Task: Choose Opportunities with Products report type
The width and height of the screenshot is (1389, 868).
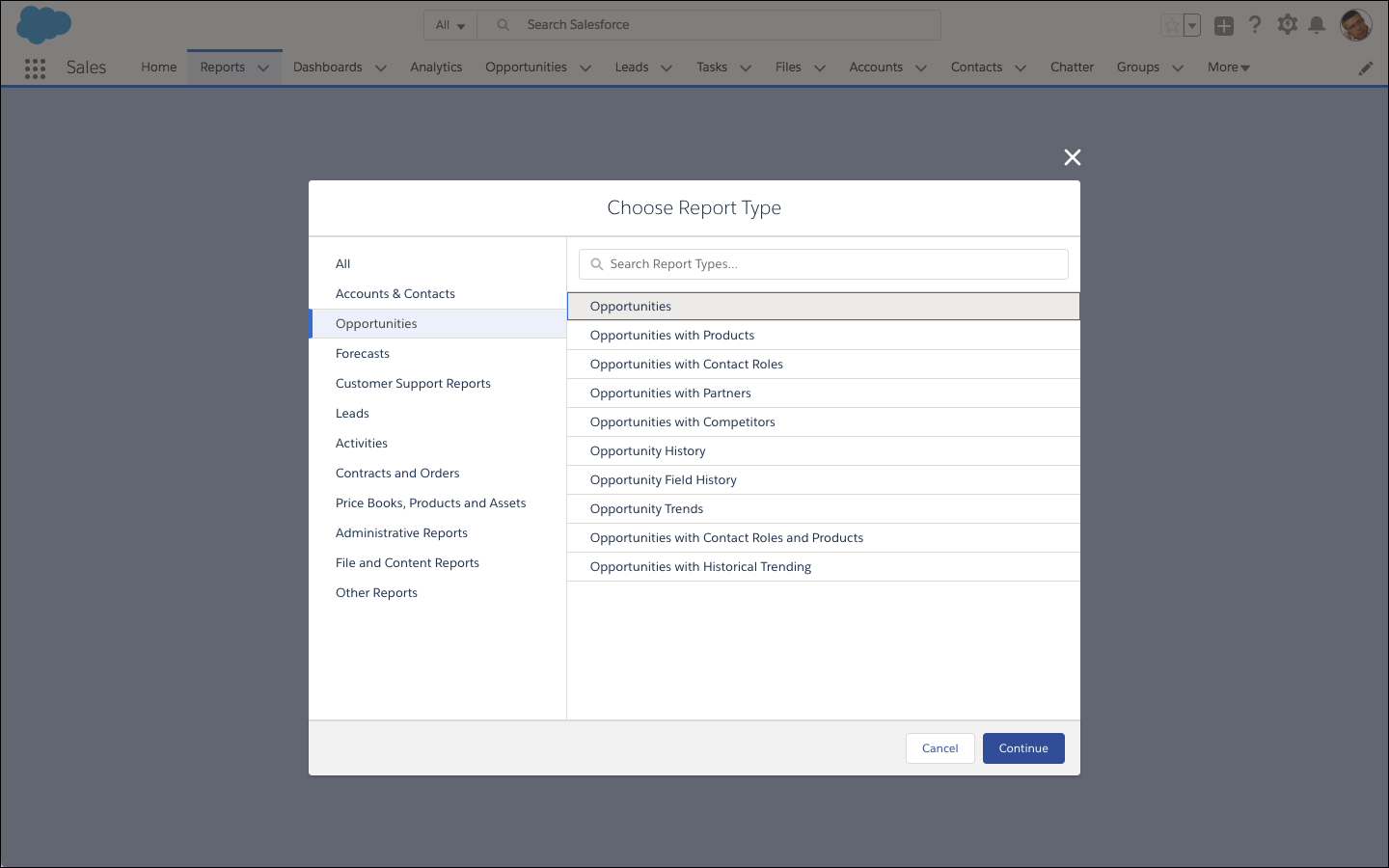Action: (x=824, y=336)
